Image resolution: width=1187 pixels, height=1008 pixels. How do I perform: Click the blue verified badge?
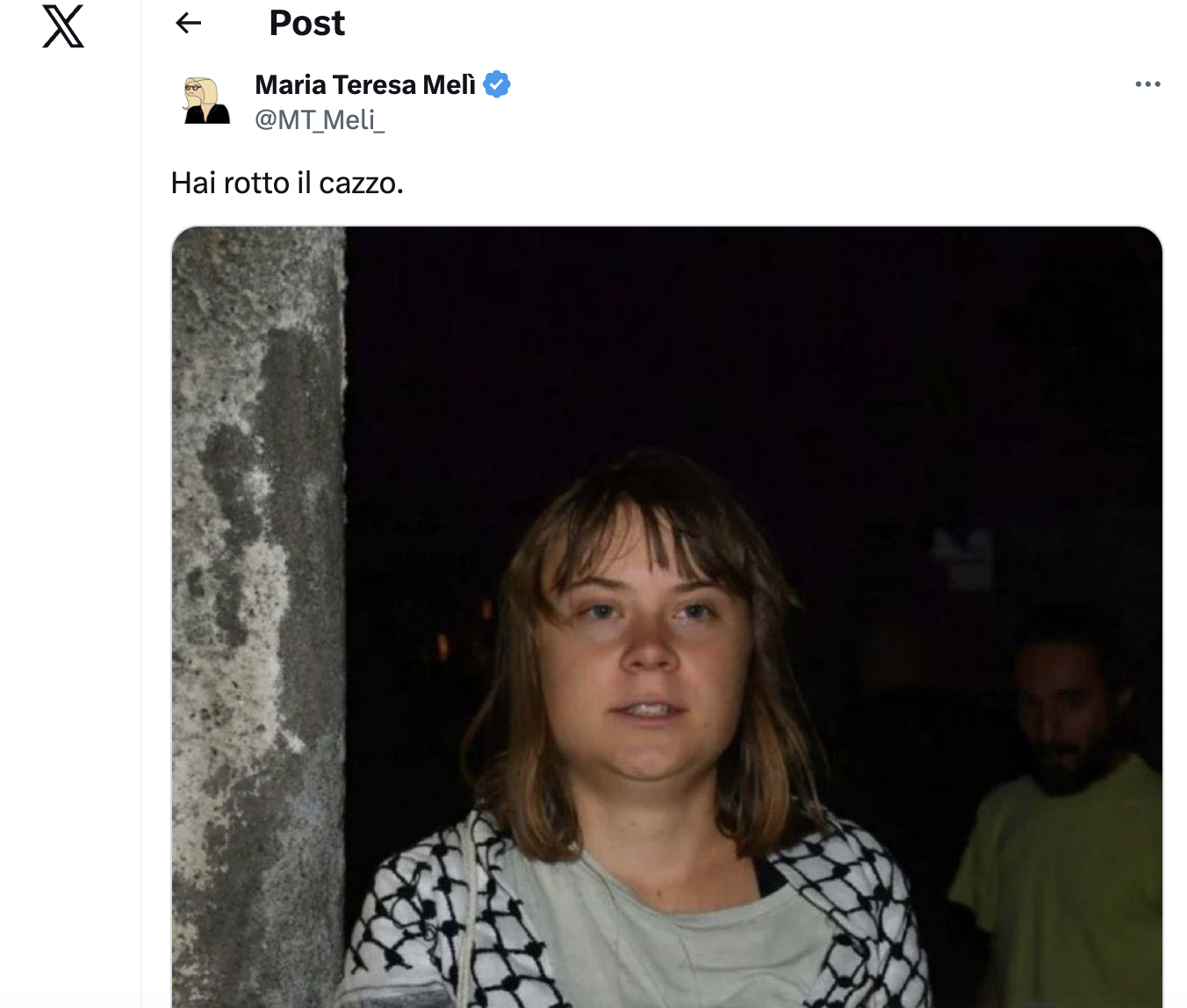pyautogui.click(x=497, y=84)
